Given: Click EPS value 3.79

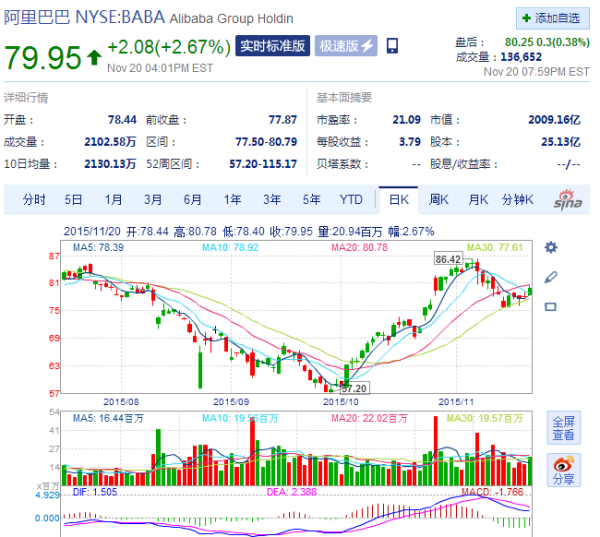Looking at the screenshot, I should click(x=410, y=142).
